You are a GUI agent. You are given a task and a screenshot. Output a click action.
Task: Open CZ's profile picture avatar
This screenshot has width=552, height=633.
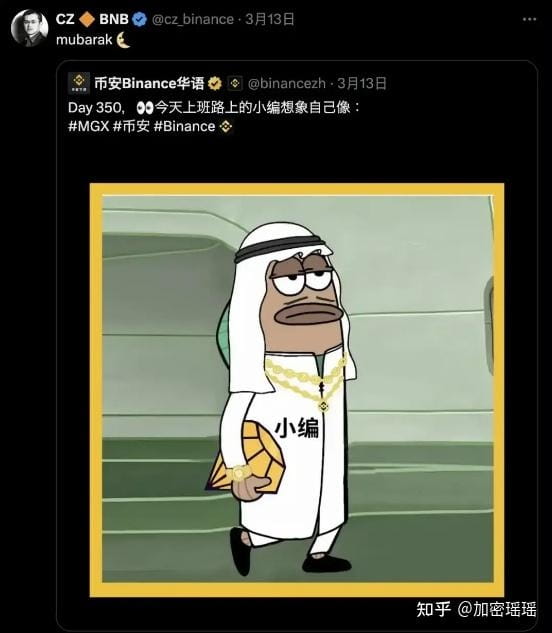tap(29, 28)
